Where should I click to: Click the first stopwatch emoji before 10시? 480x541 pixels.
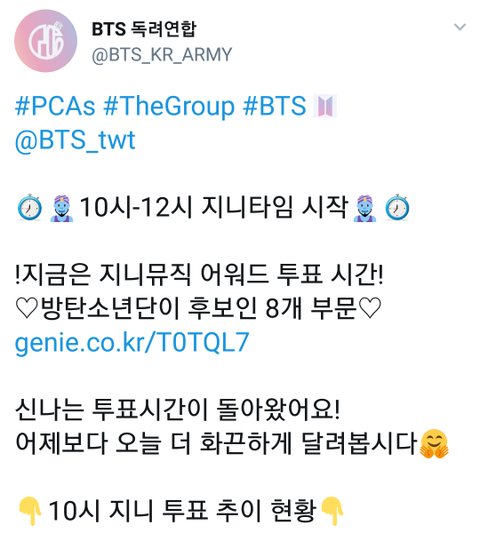30,207
